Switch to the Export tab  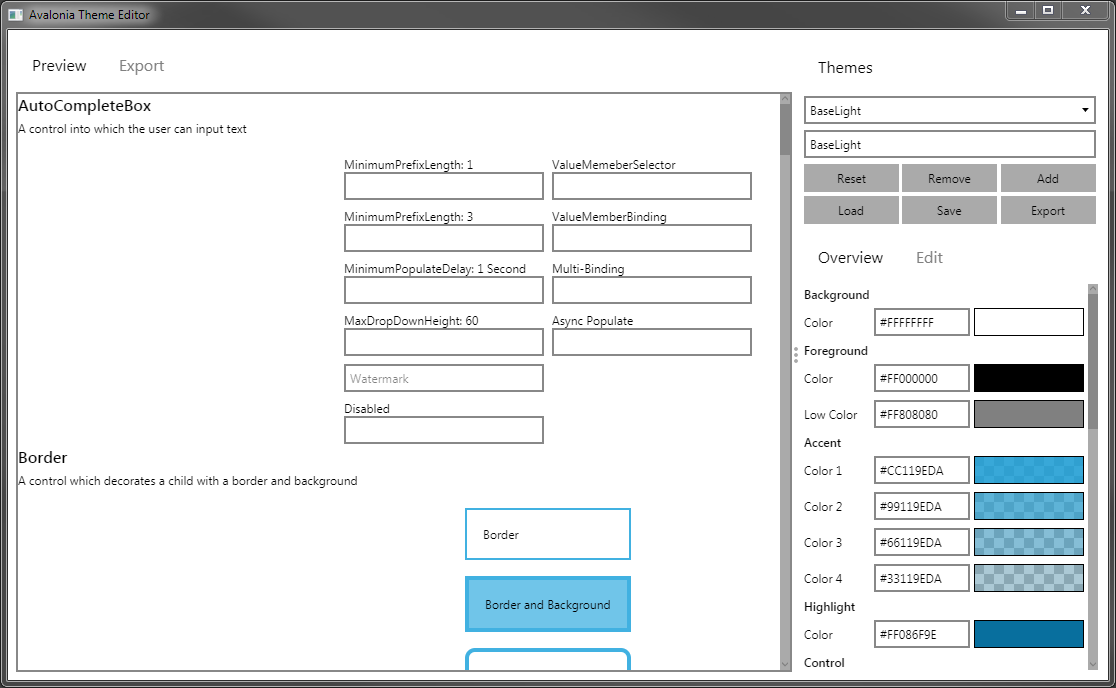coord(140,66)
